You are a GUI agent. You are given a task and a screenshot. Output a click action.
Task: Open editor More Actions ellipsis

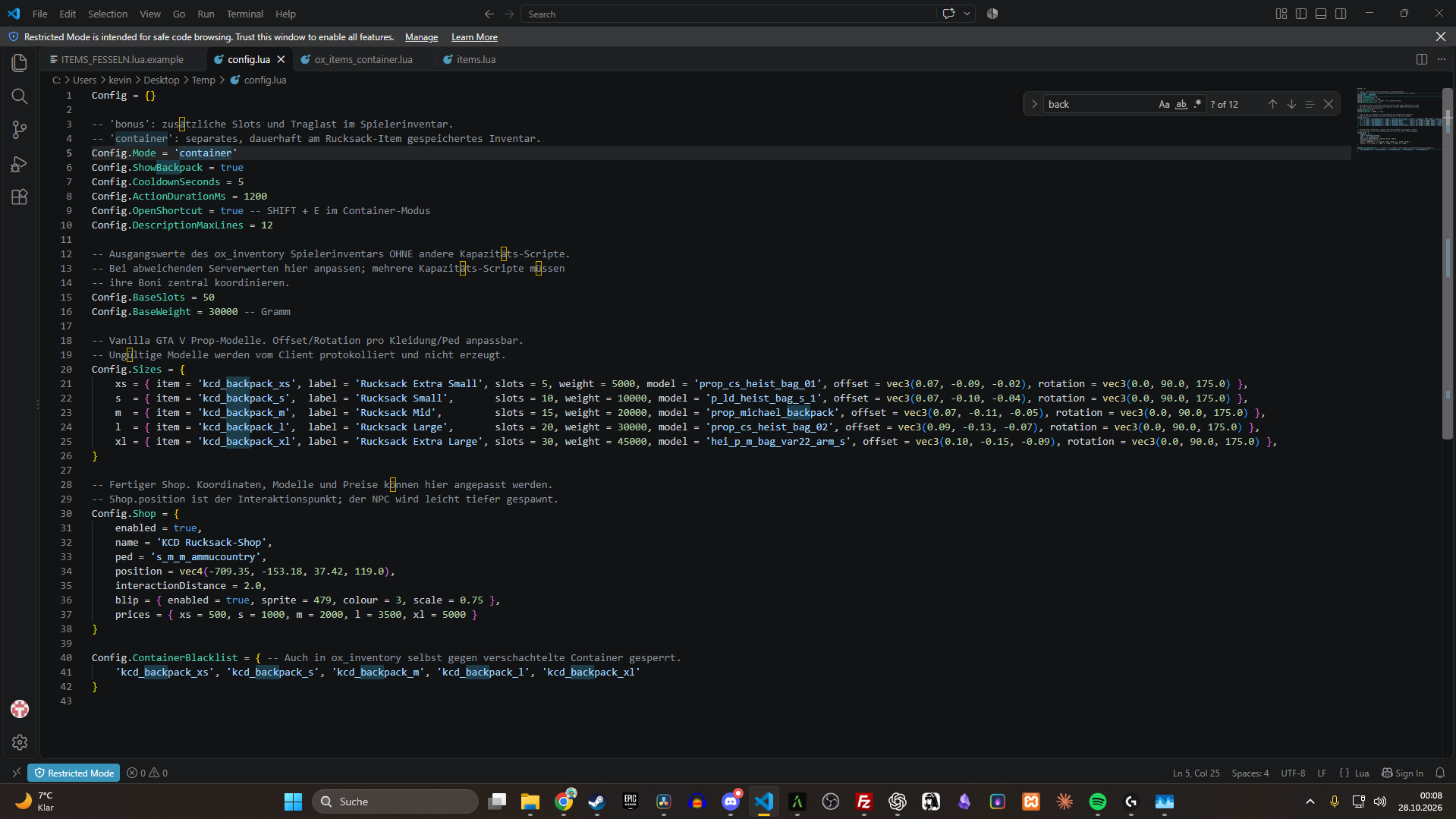(1442, 59)
